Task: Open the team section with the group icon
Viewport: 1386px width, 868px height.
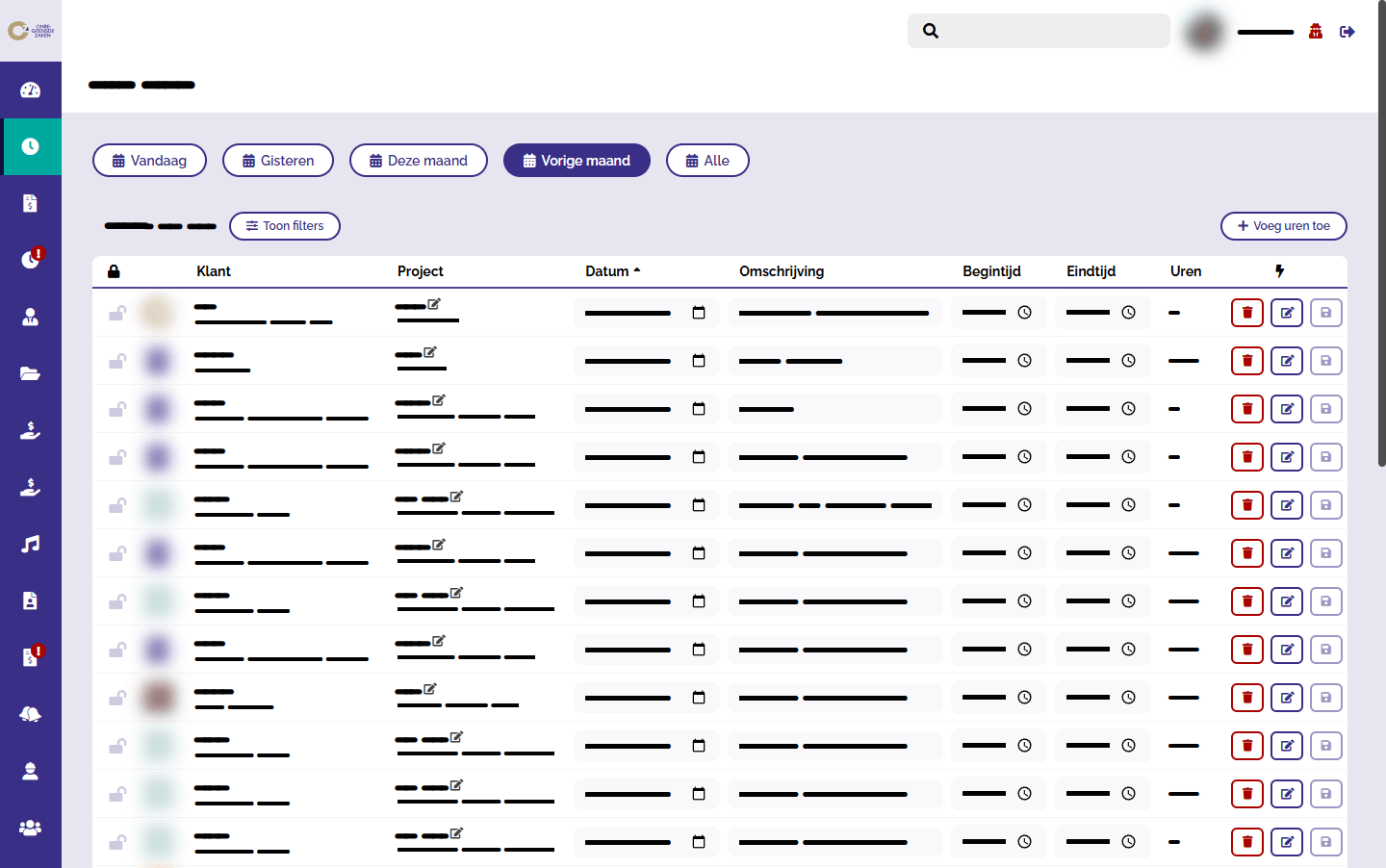Action: pos(30,828)
